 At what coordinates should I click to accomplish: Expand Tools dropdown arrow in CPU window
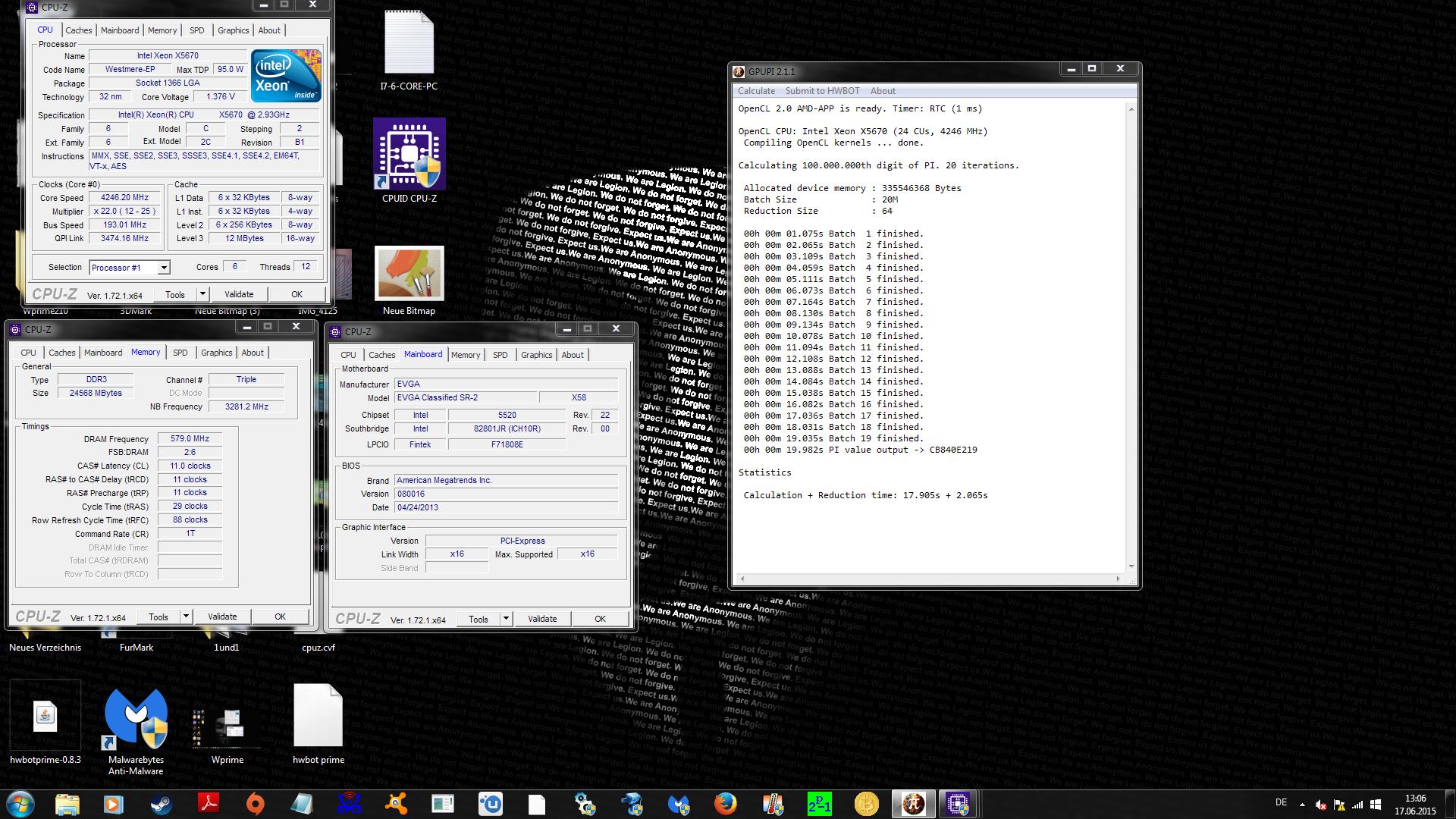click(202, 294)
